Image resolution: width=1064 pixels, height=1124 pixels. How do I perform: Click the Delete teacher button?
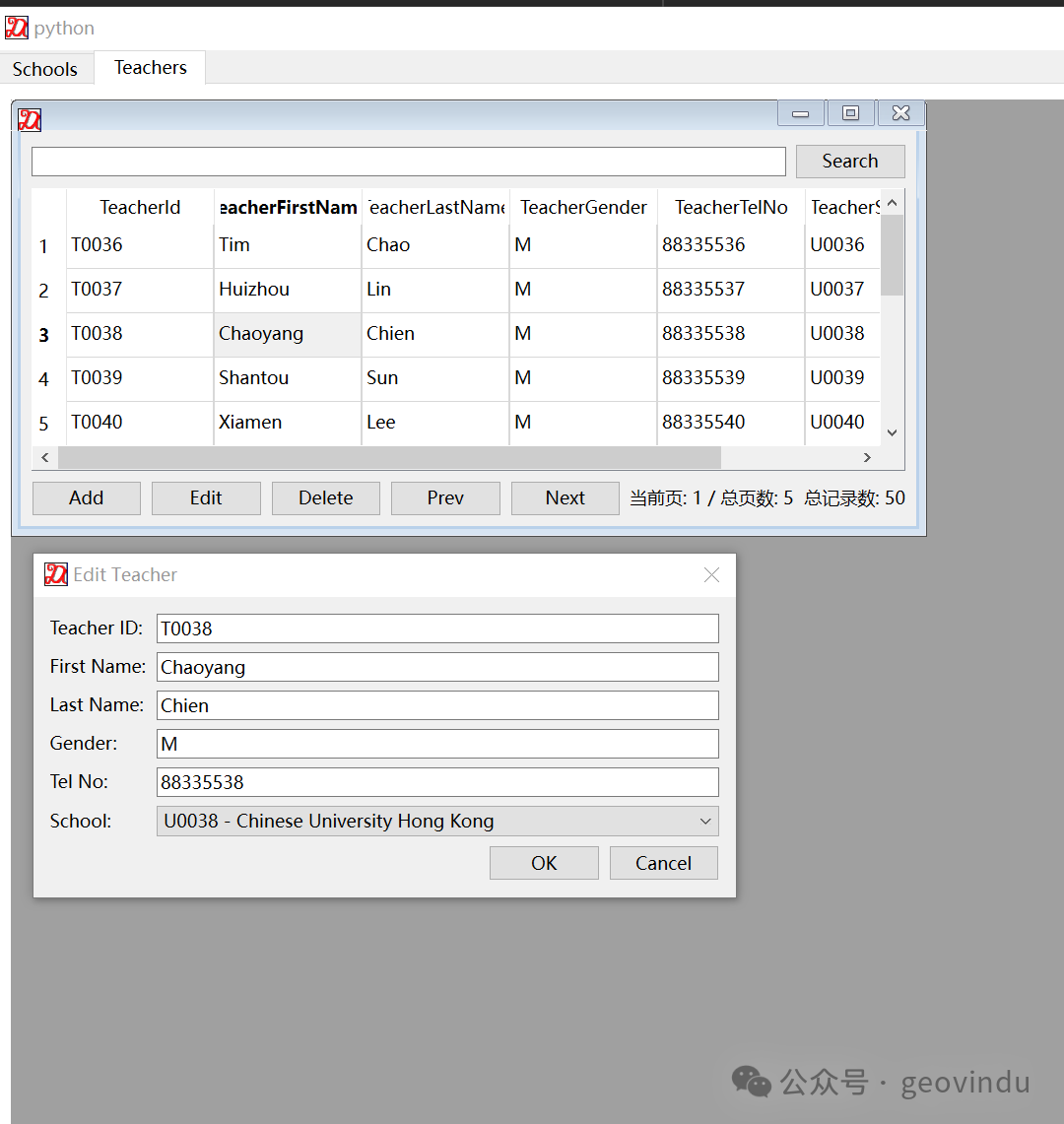[x=325, y=497]
